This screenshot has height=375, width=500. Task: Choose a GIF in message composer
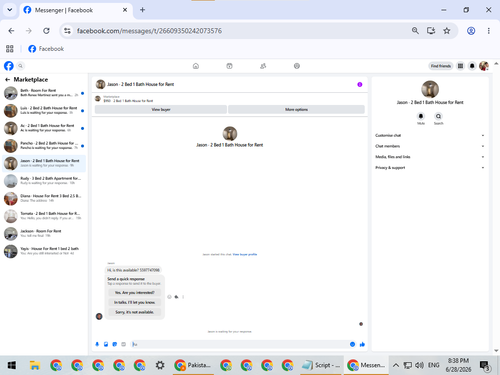coord(124,344)
